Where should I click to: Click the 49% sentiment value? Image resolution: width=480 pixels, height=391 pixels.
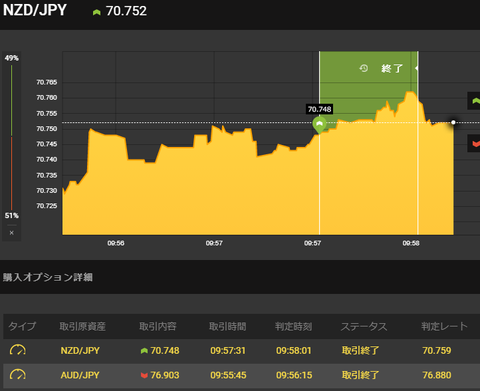click(12, 58)
